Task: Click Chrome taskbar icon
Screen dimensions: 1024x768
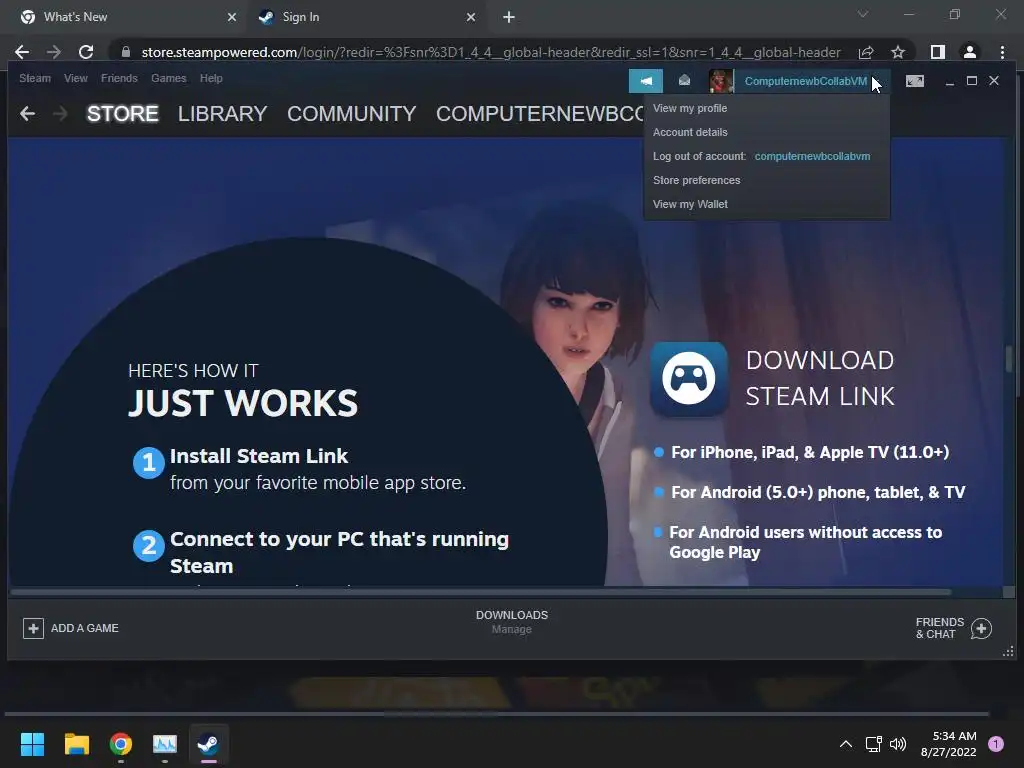Action: point(121,744)
